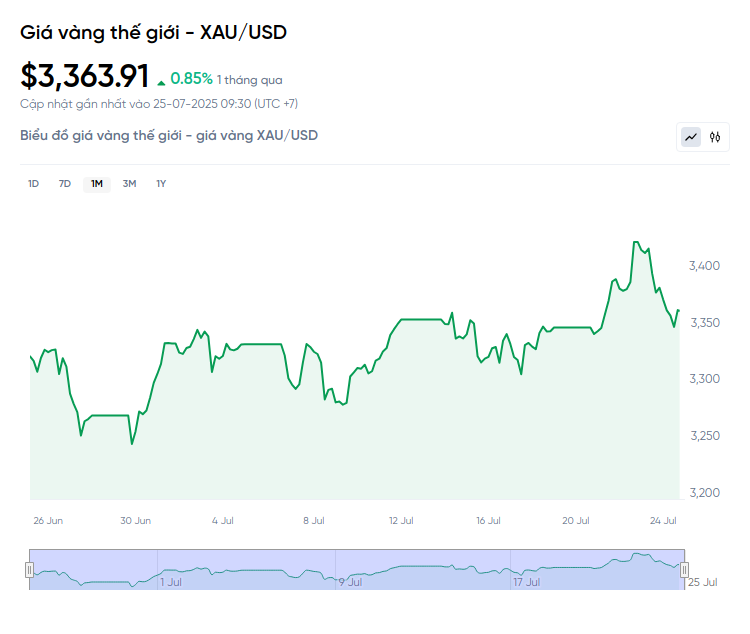The width and height of the screenshot is (750, 634).
Task: Click the right range navigator handle
Action: click(685, 570)
